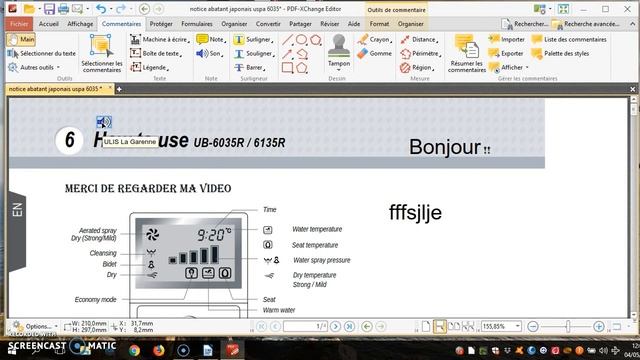640x360 pixels.
Task: Switch to Affichage ribbon tab
Action: [80, 24]
